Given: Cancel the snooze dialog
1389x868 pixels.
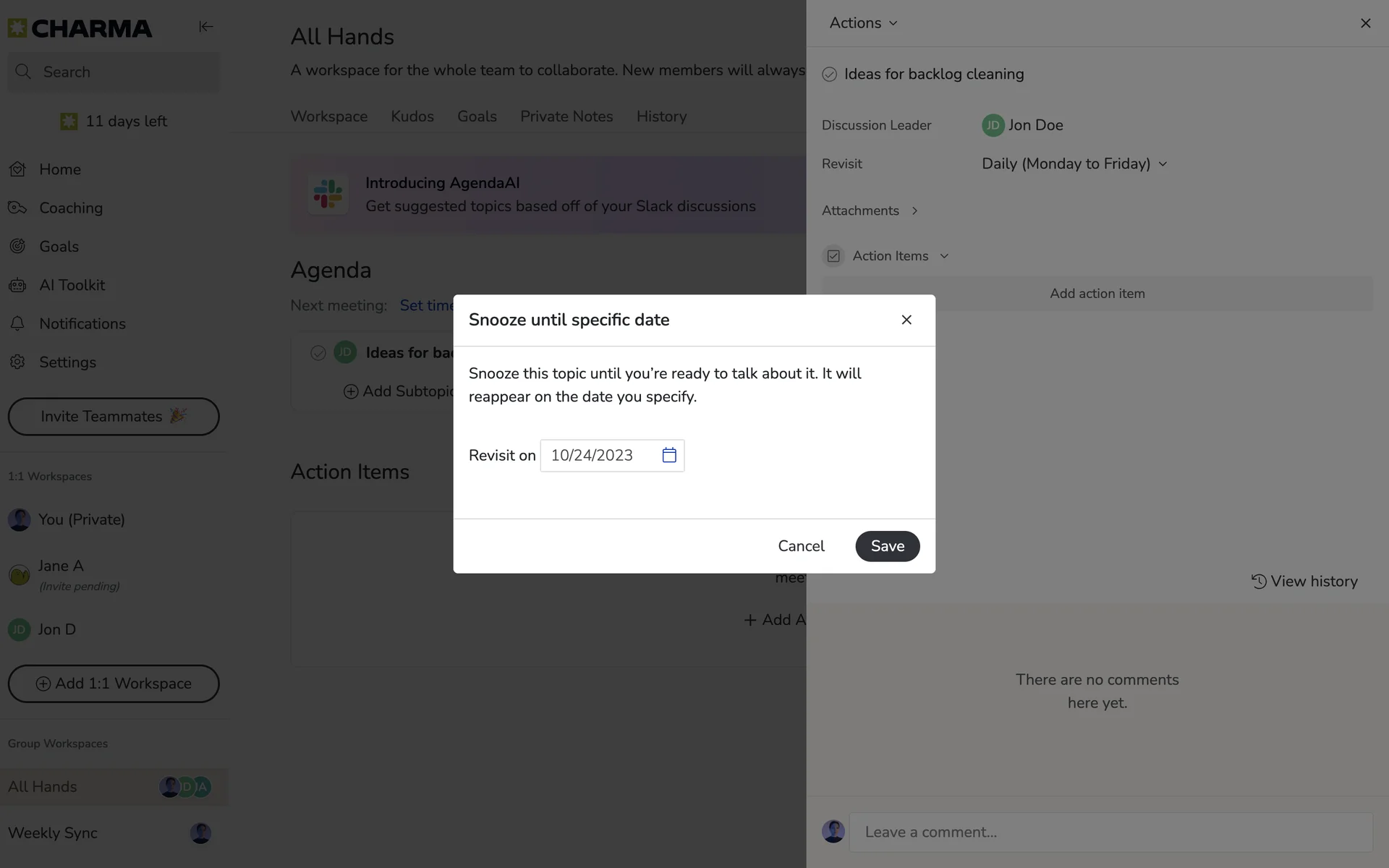Looking at the screenshot, I should (801, 546).
